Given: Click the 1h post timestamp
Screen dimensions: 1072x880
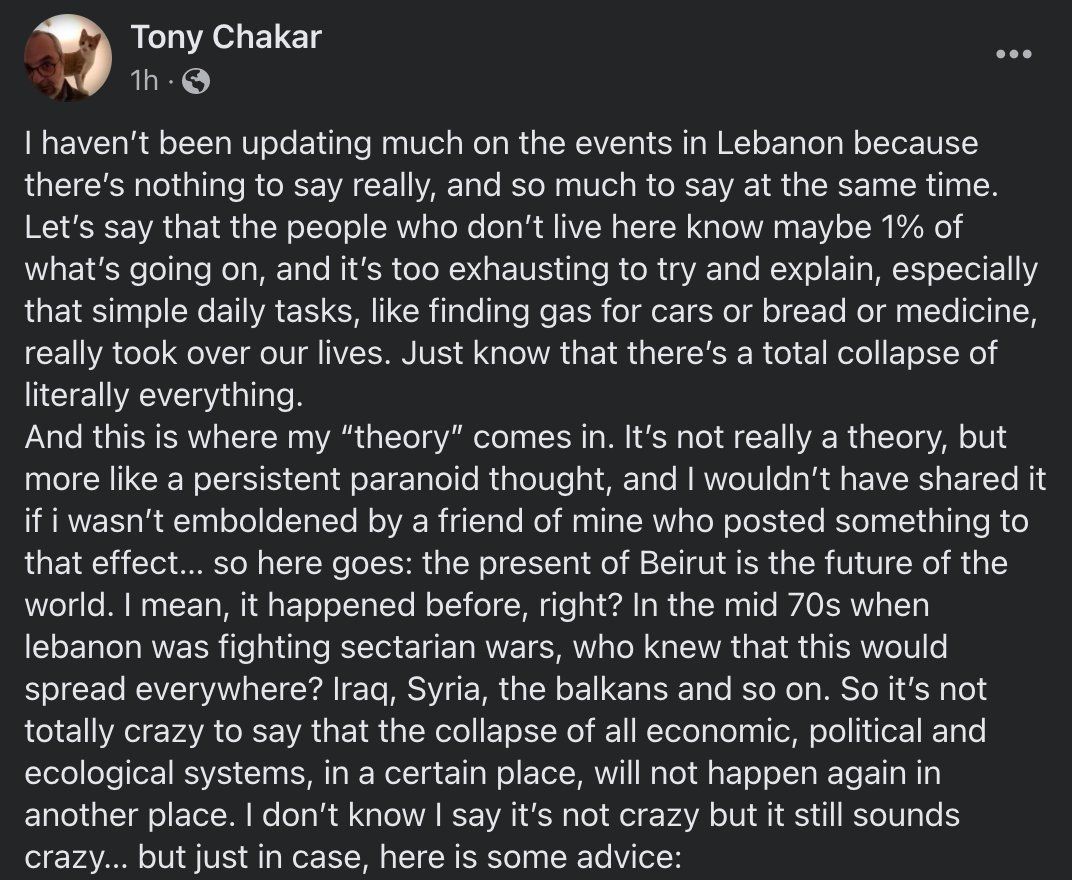Looking at the screenshot, I should [x=144, y=81].
